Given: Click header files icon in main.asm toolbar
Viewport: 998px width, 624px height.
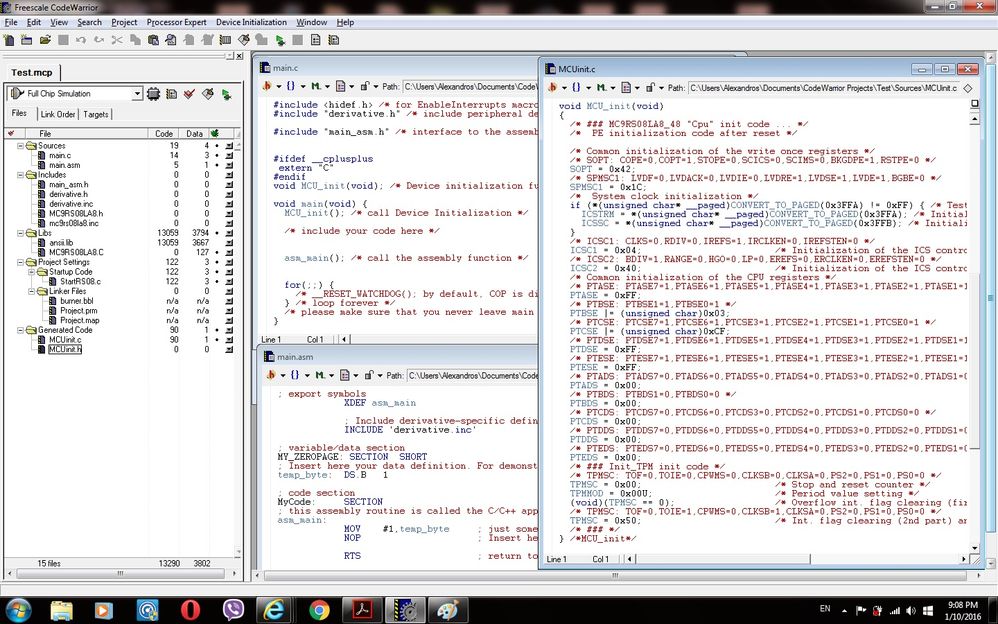Looking at the screenshot, I should (271, 375).
